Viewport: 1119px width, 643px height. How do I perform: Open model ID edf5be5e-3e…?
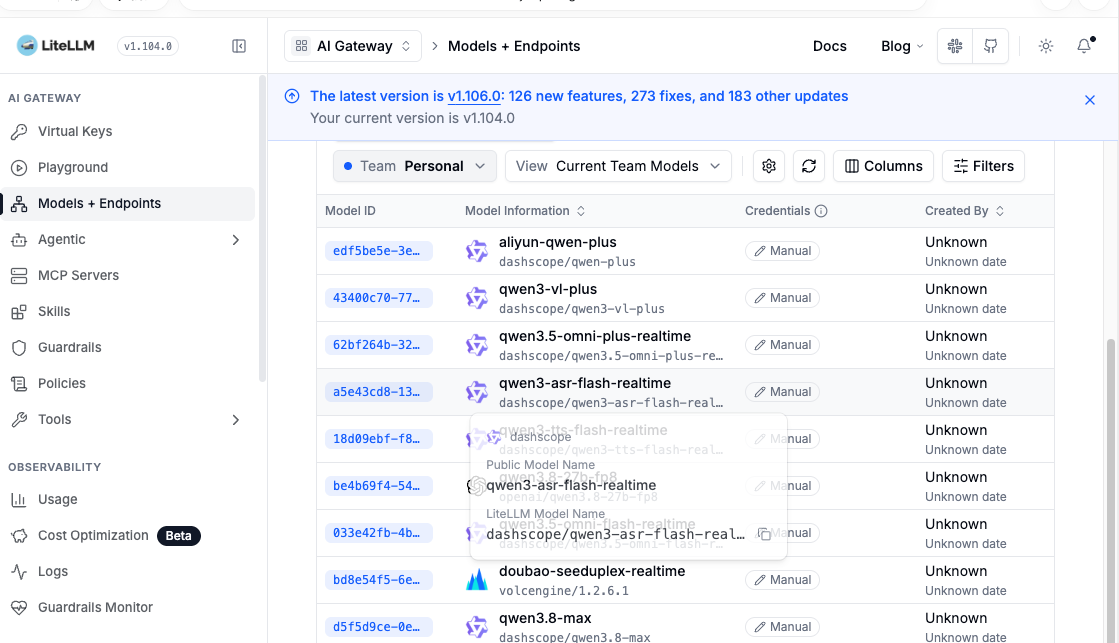[x=378, y=251]
